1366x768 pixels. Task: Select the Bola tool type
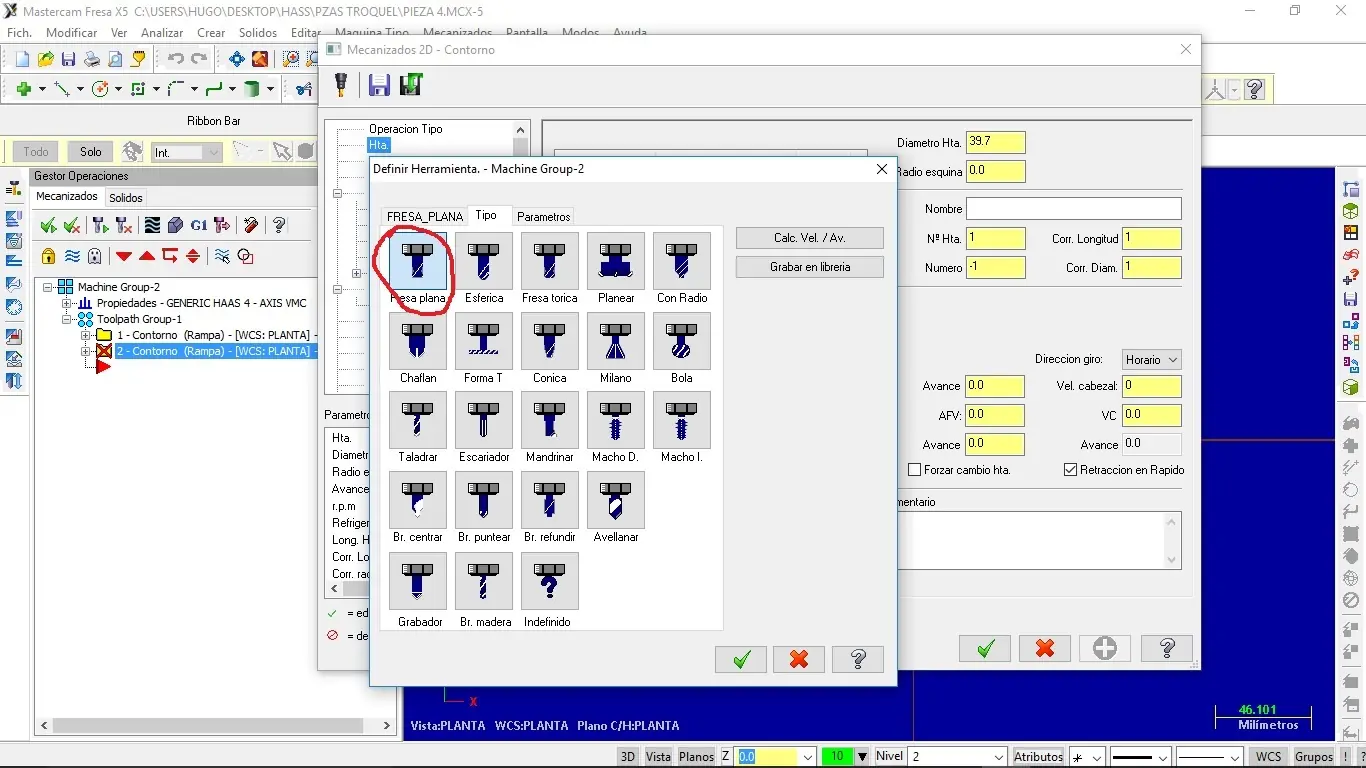[x=682, y=341]
